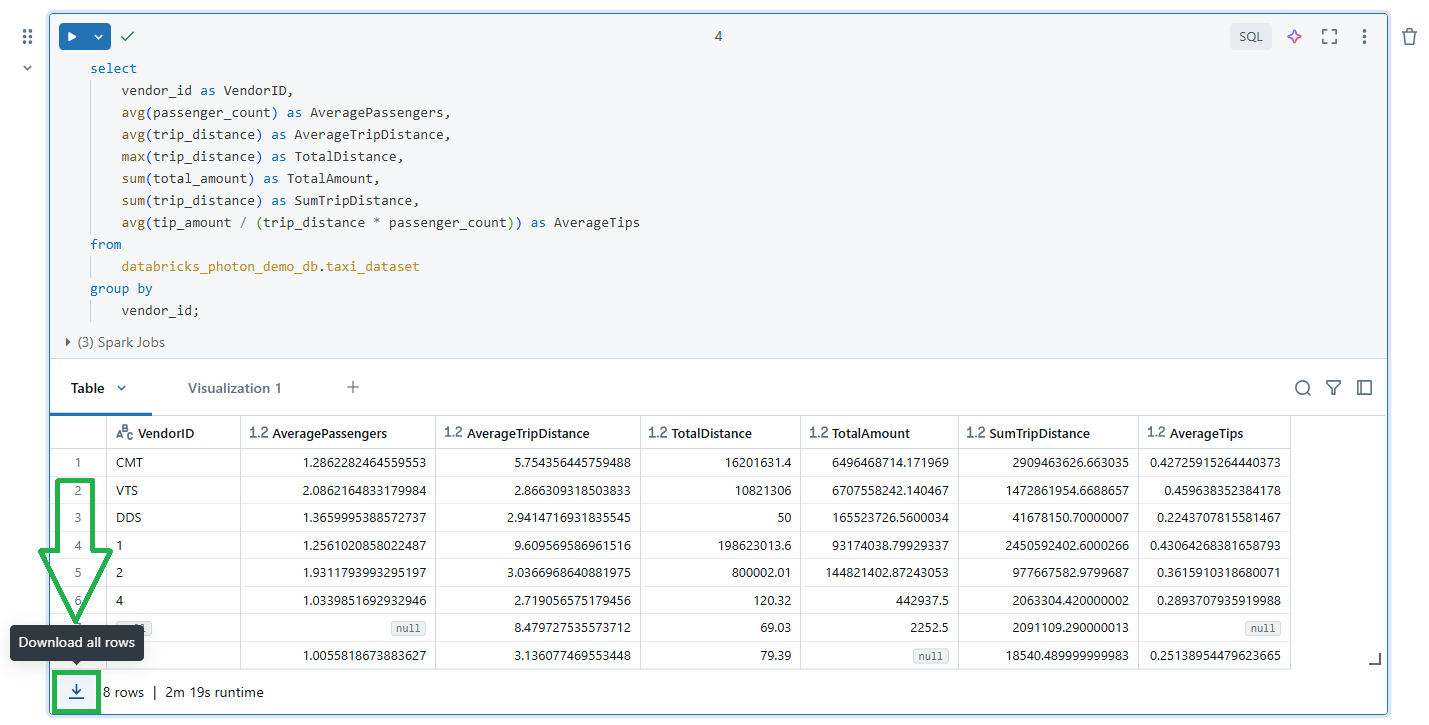Open the run button dropdown arrow
The height and width of the screenshot is (725, 1429).
coord(97,36)
